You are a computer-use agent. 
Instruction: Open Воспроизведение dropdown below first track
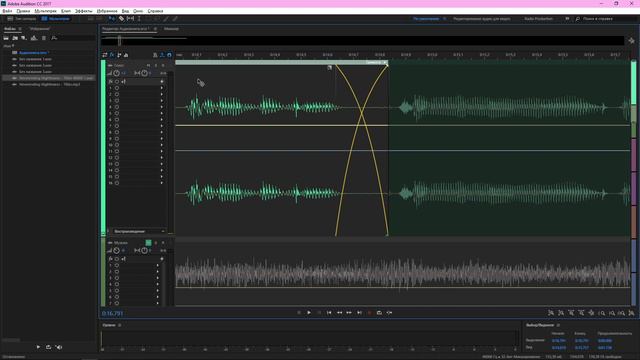pyautogui.click(x=139, y=231)
